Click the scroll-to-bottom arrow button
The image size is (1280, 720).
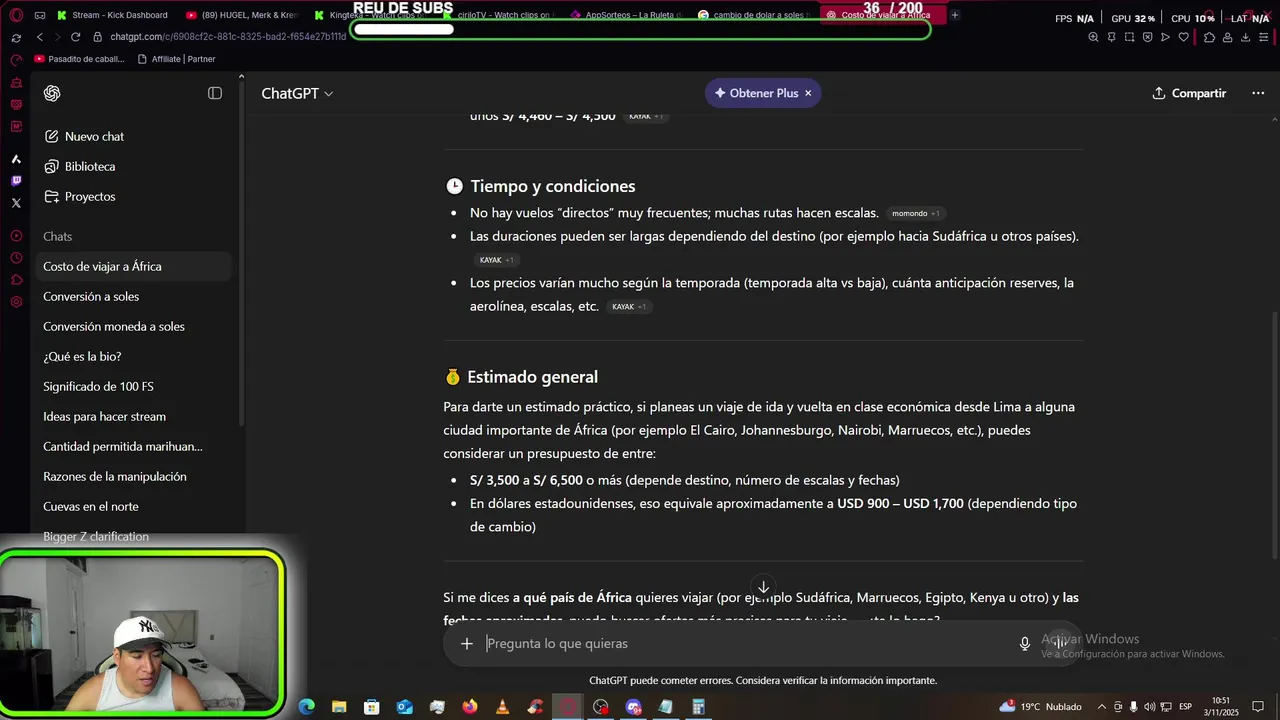coord(763,587)
